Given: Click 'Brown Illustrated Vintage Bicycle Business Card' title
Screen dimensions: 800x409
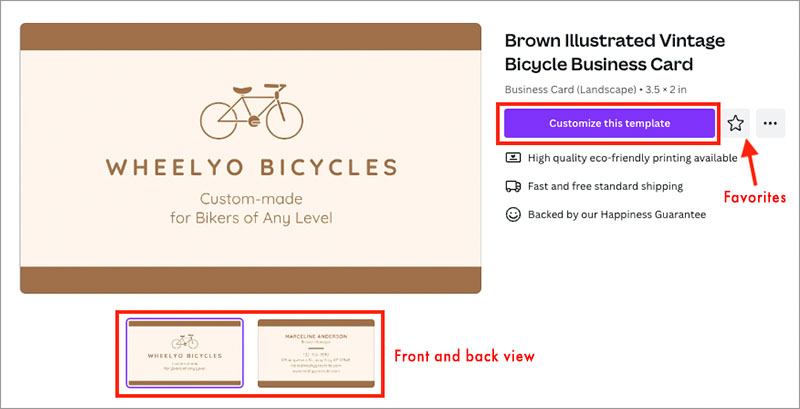Looking at the screenshot, I should tap(615, 52).
